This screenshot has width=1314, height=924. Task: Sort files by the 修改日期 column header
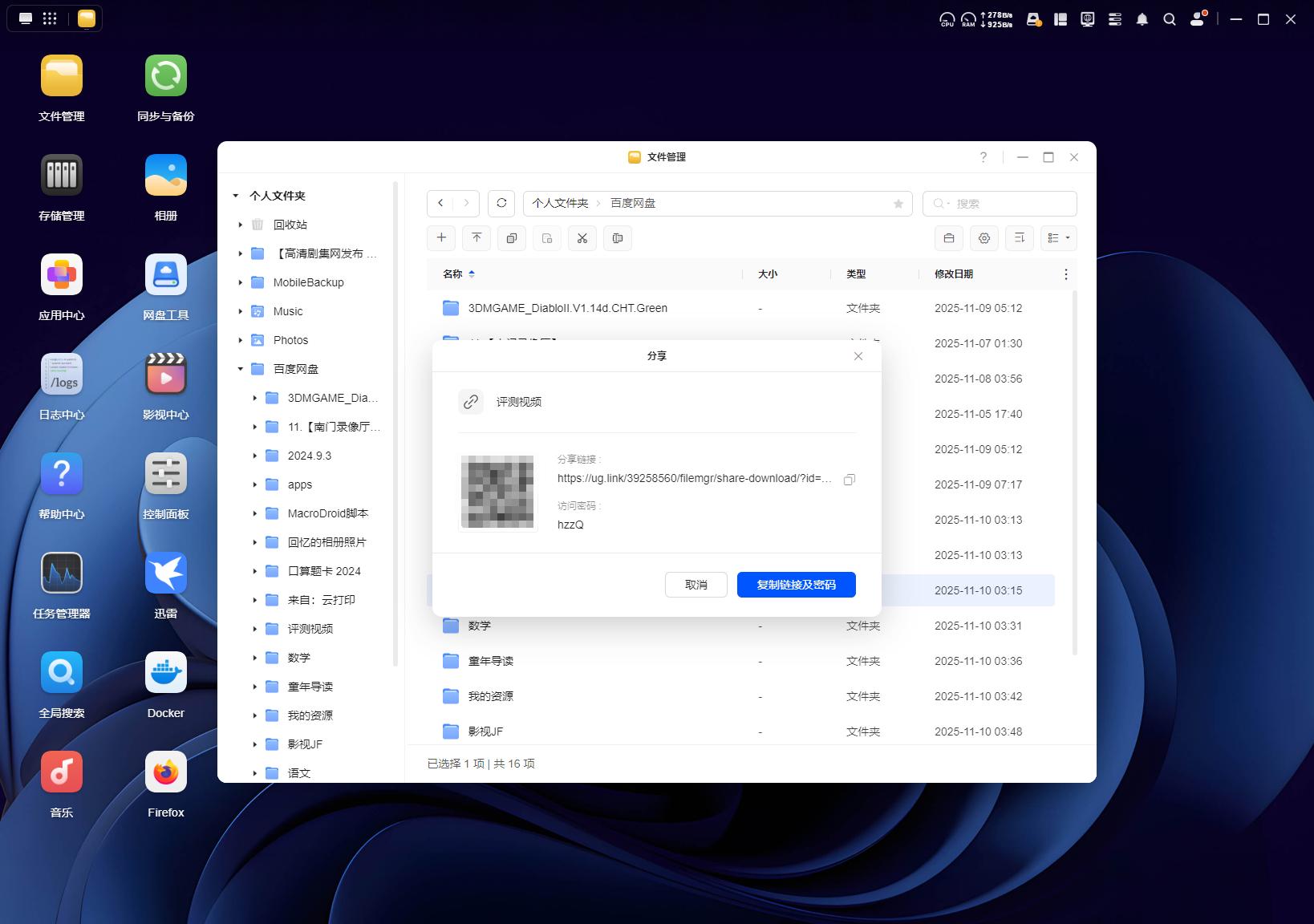tap(954, 274)
